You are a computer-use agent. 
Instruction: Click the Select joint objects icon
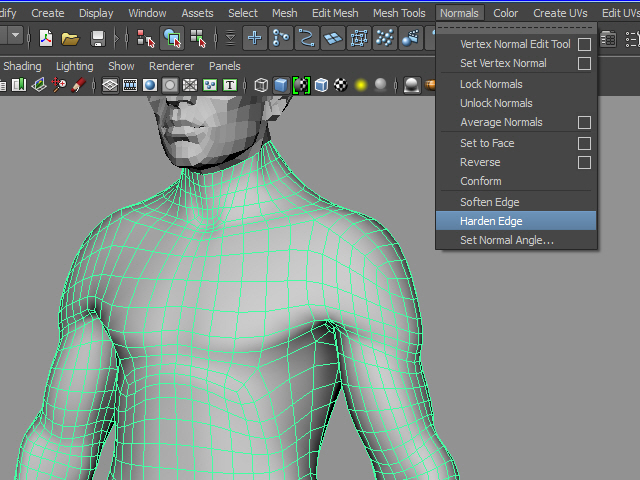click(281, 38)
